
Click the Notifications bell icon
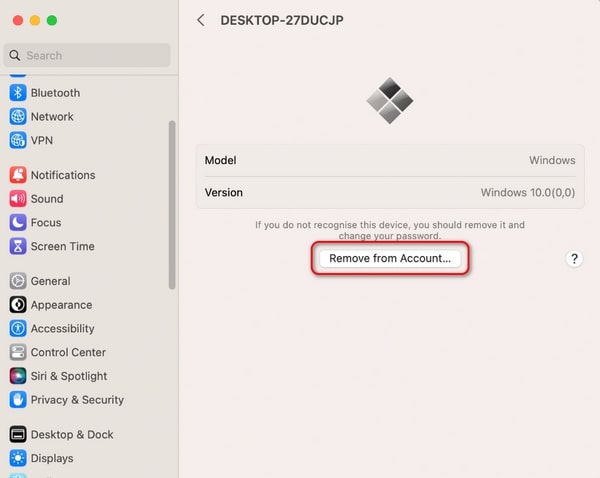(18, 175)
